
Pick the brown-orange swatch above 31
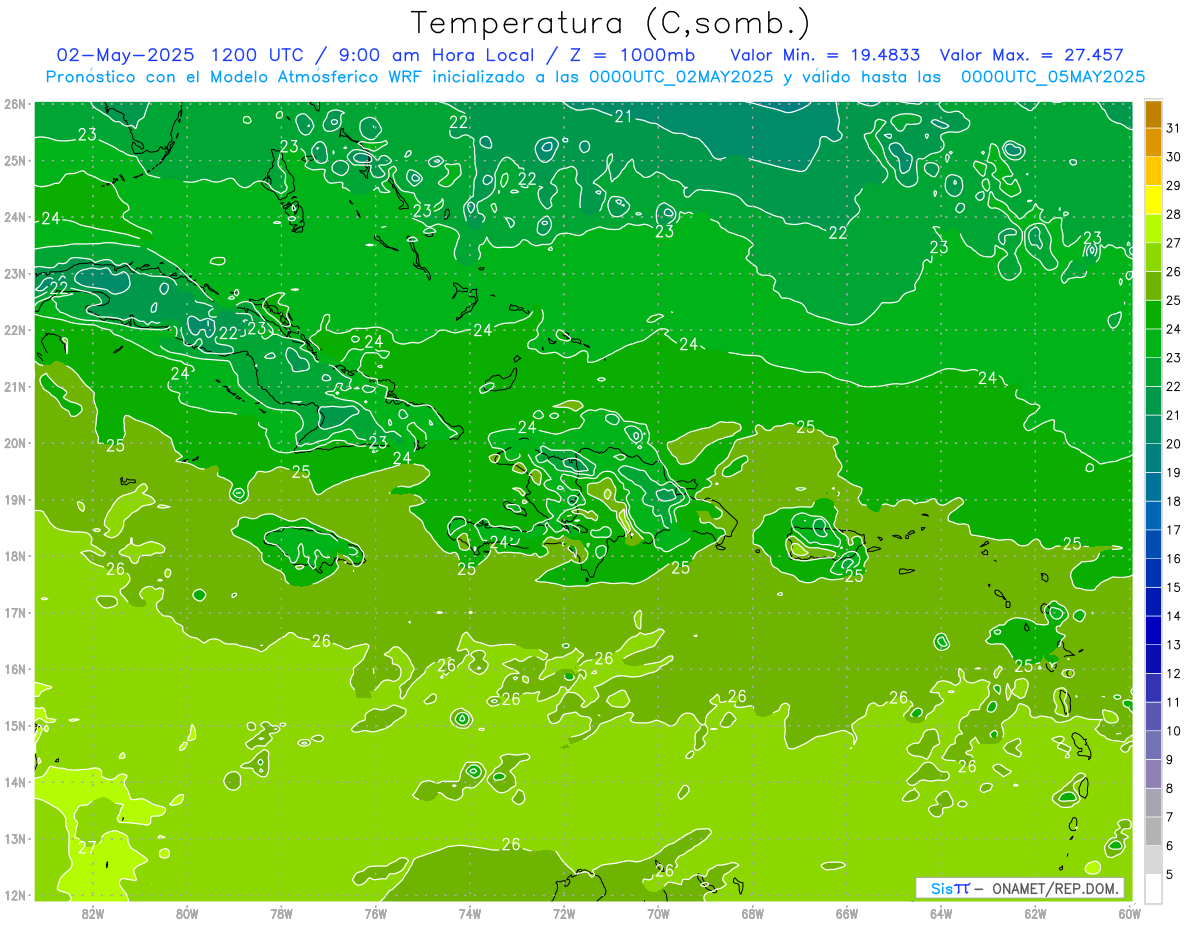pyautogui.click(x=1153, y=114)
